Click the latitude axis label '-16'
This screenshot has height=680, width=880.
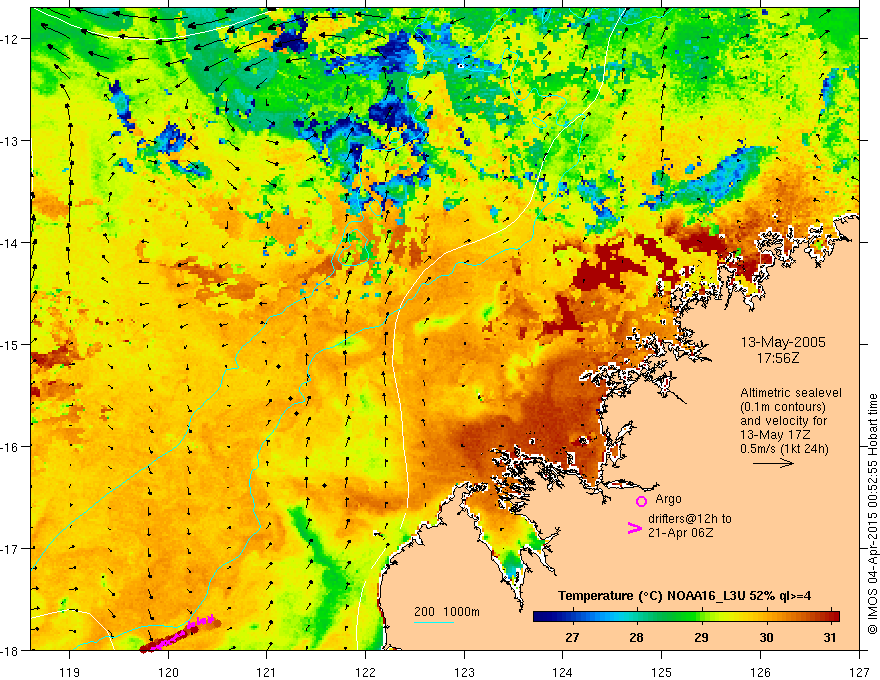click(11, 447)
